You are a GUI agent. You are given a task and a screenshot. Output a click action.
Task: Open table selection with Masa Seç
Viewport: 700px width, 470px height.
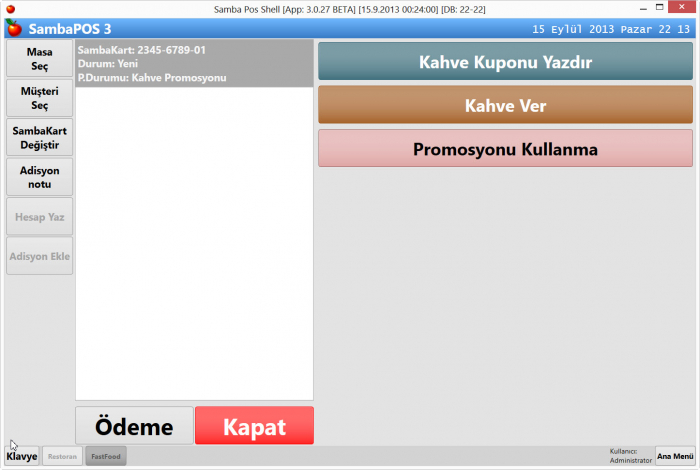point(39,59)
